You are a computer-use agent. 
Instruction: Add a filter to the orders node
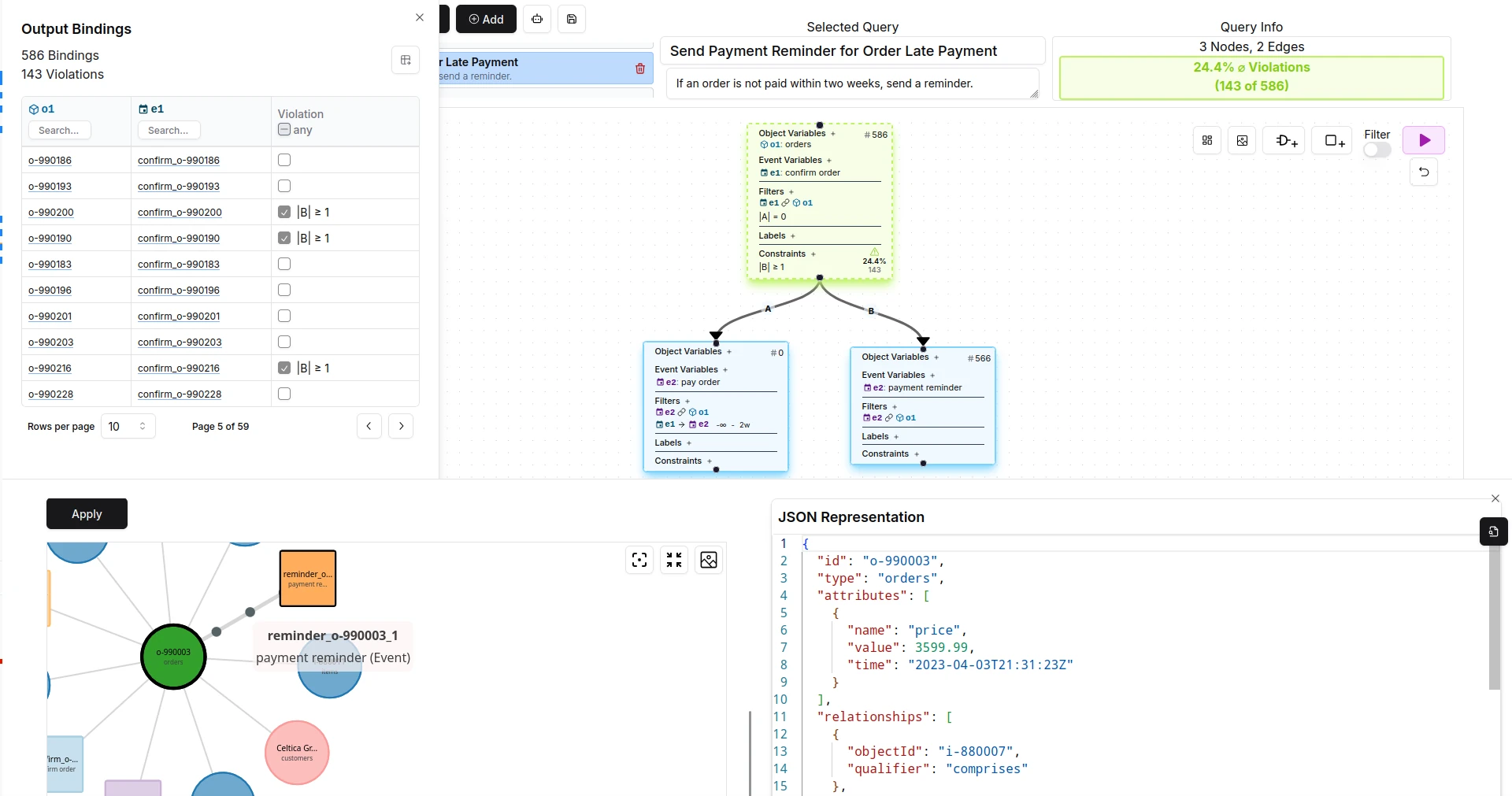pyautogui.click(x=791, y=192)
